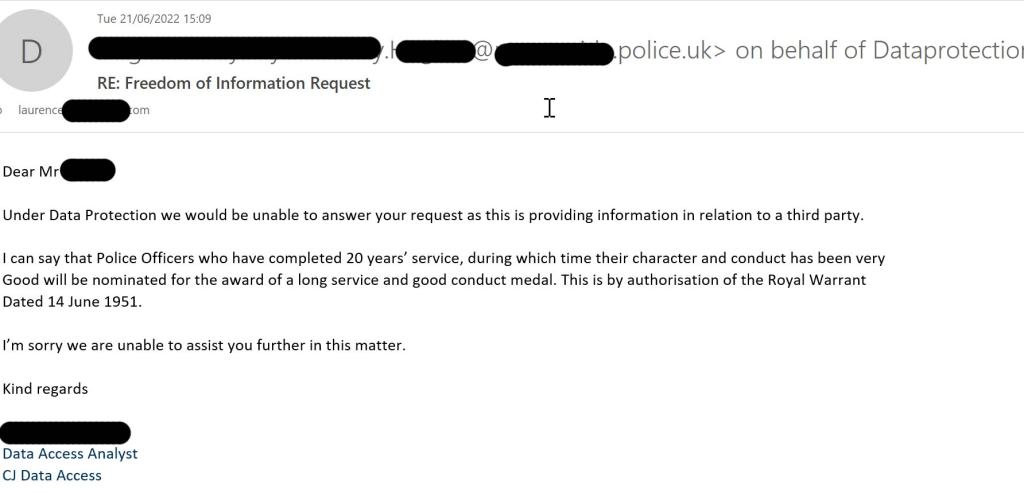Click the redacted surname after 'Dear Mr'
1024x493 pixels.
(88, 171)
